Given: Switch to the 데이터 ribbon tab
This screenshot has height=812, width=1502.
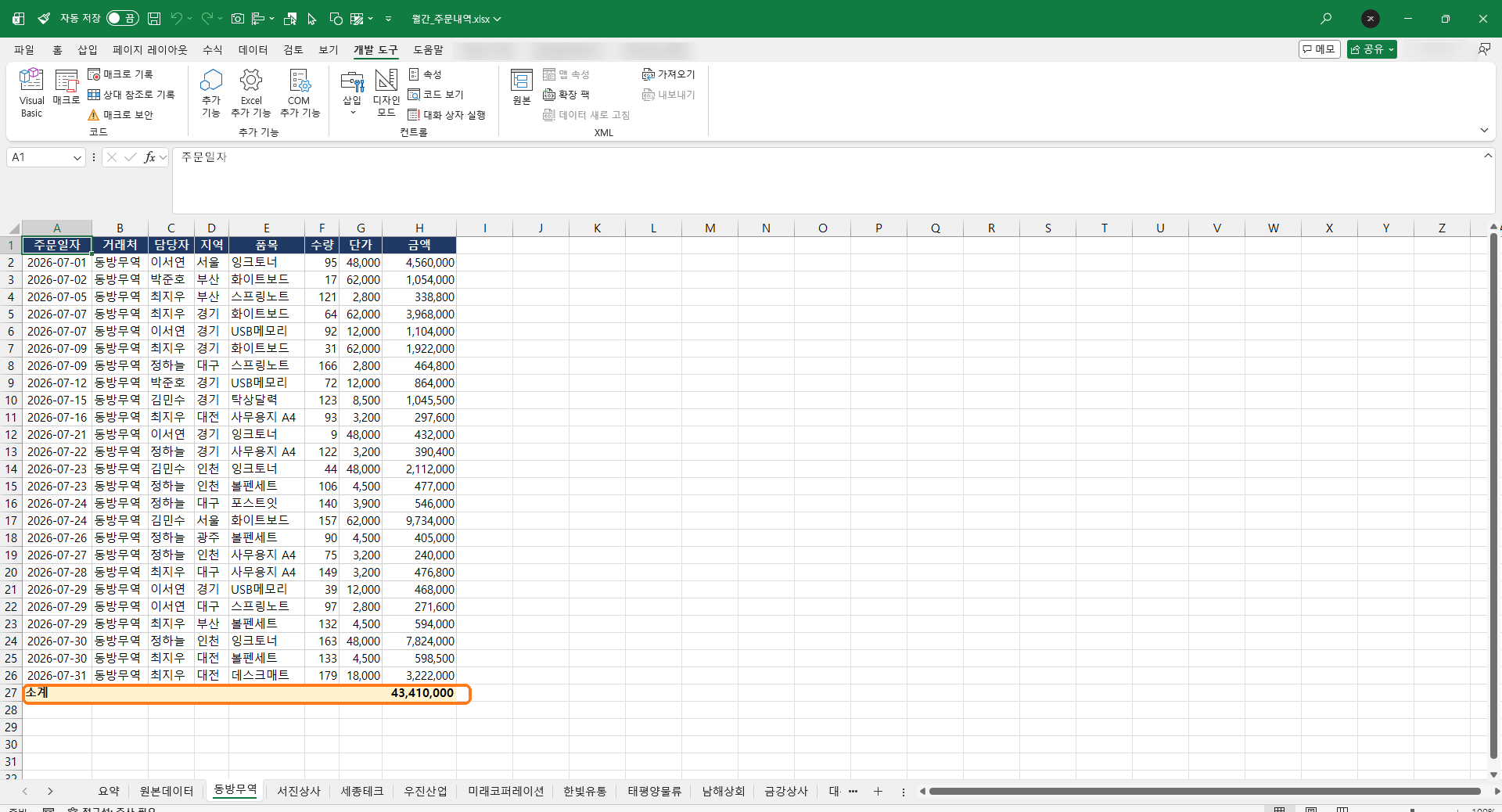Looking at the screenshot, I should pos(253,50).
